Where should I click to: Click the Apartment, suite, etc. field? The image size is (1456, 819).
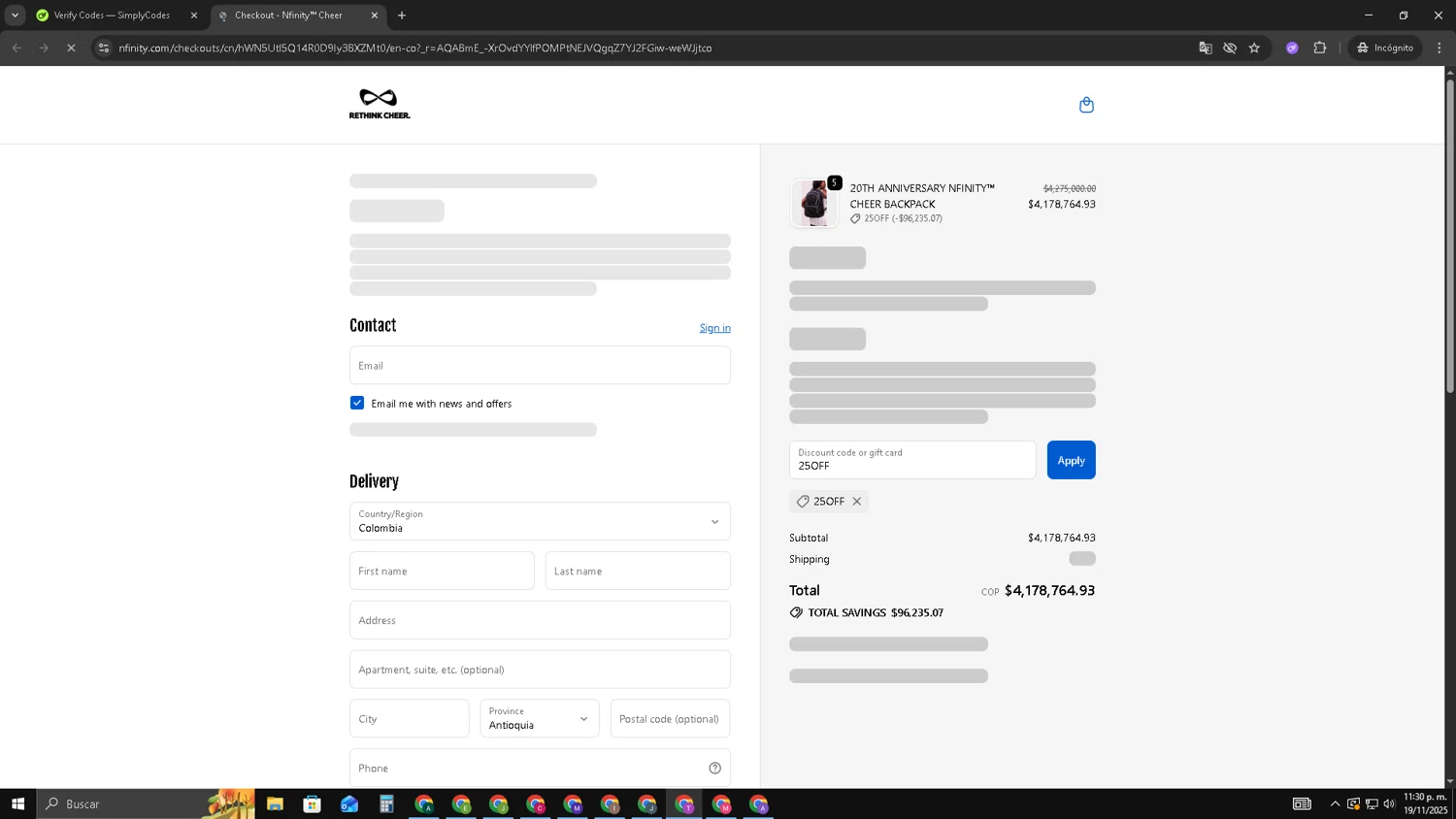[x=540, y=670]
